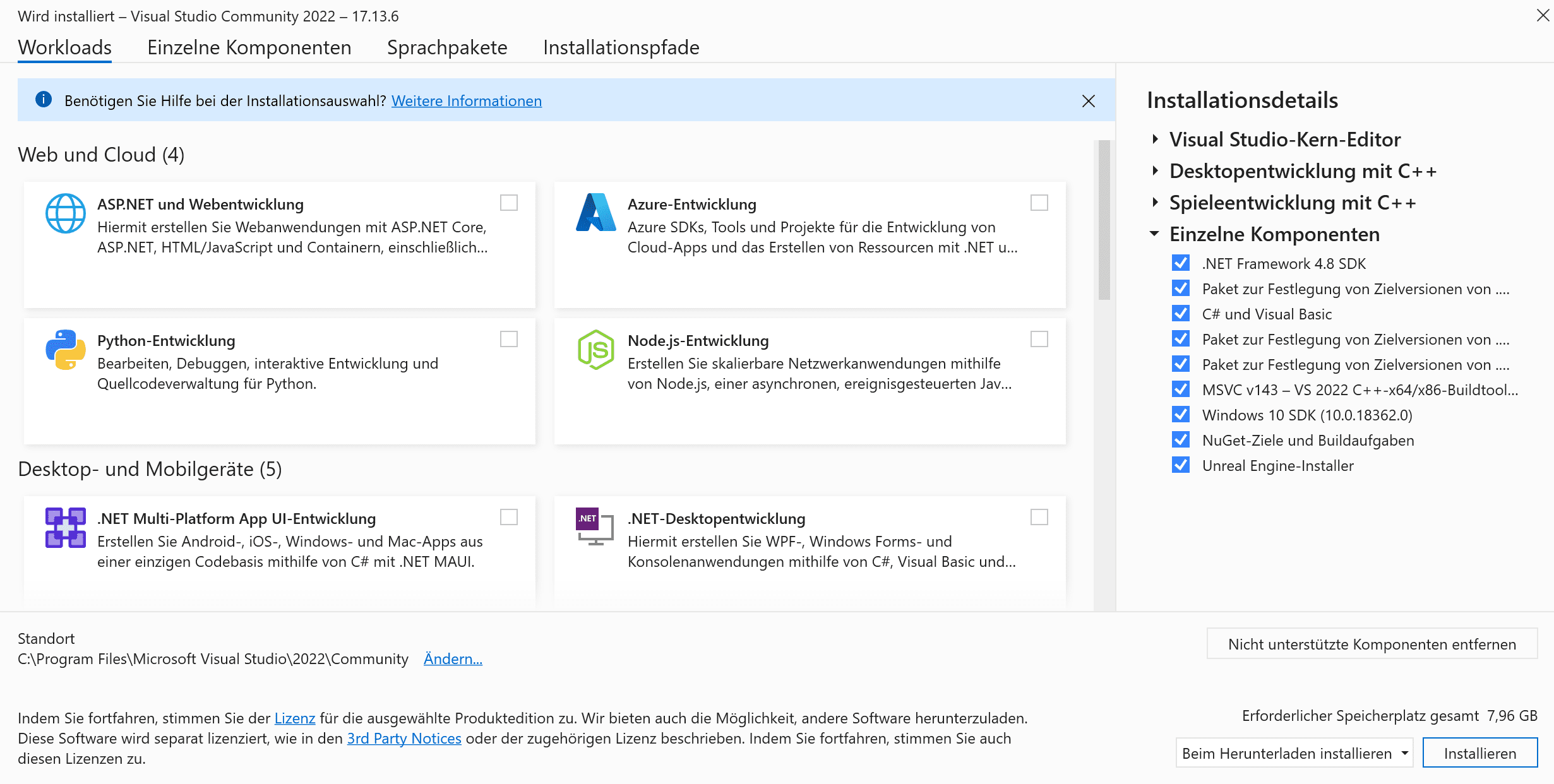Click the workloads list vertical scrollbar
Image resolution: width=1554 pixels, height=784 pixels.
tap(1104, 221)
